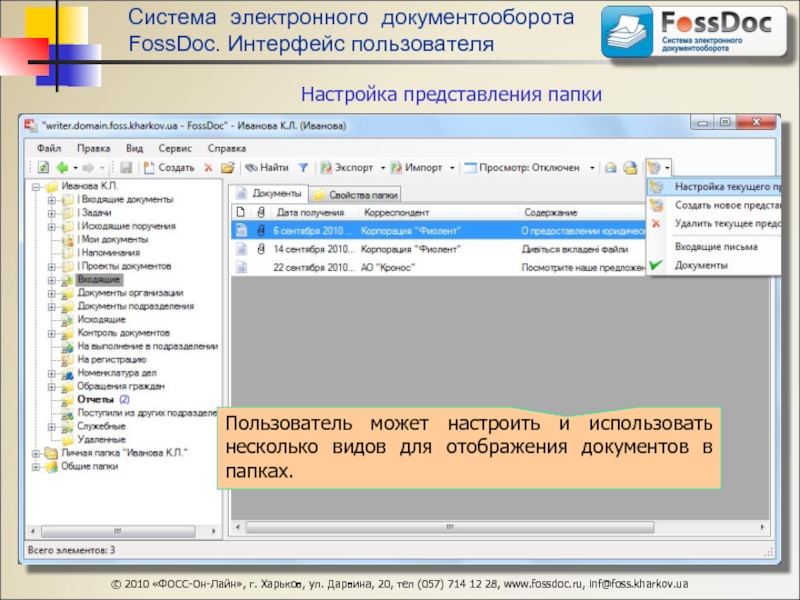The height and width of the screenshot is (600, 800).
Task: Click the folder icon beside На выполнение в подразделении
Action: coord(67,347)
